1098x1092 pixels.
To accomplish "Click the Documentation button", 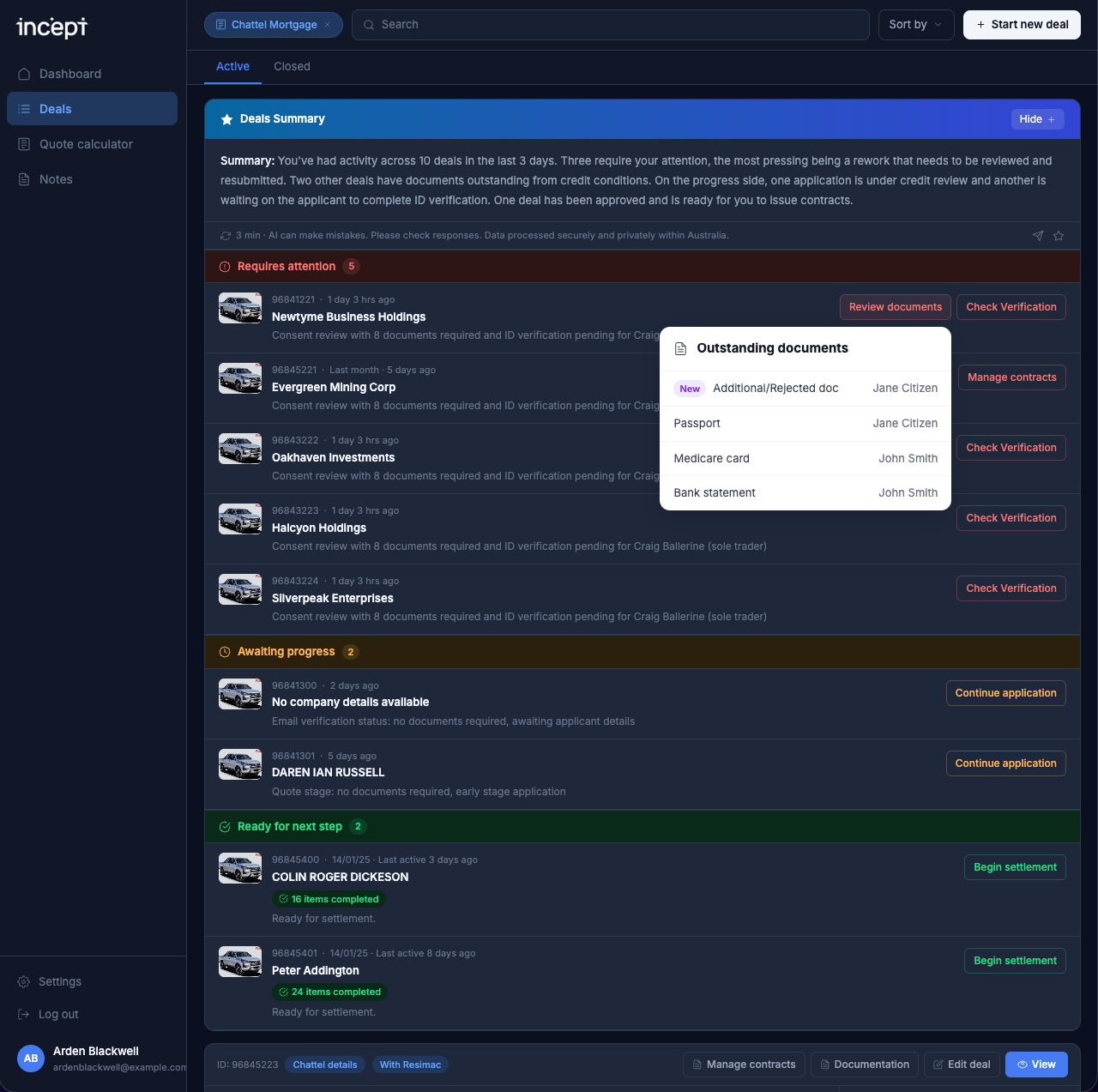I will tap(864, 1065).
